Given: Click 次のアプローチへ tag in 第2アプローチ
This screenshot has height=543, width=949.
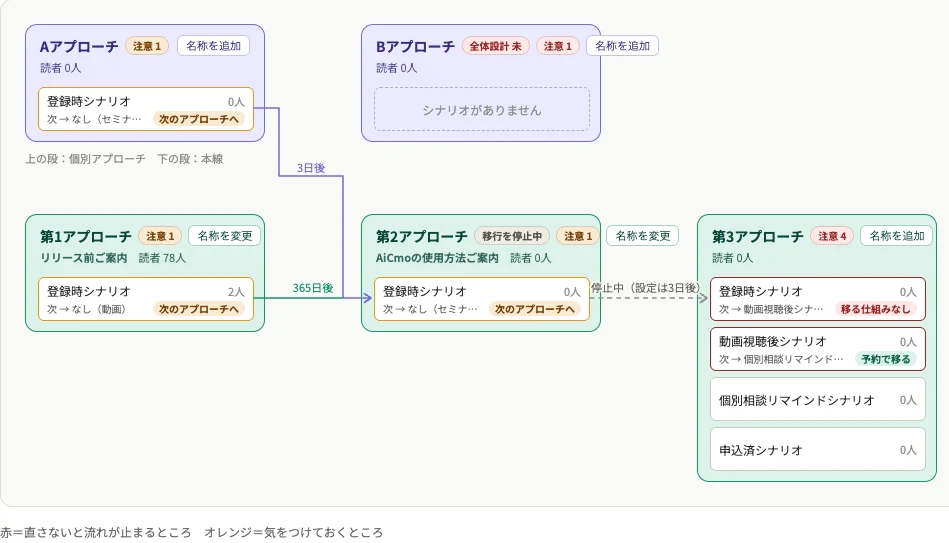Looking at the screenshot, I should click(x=535, y=309).
